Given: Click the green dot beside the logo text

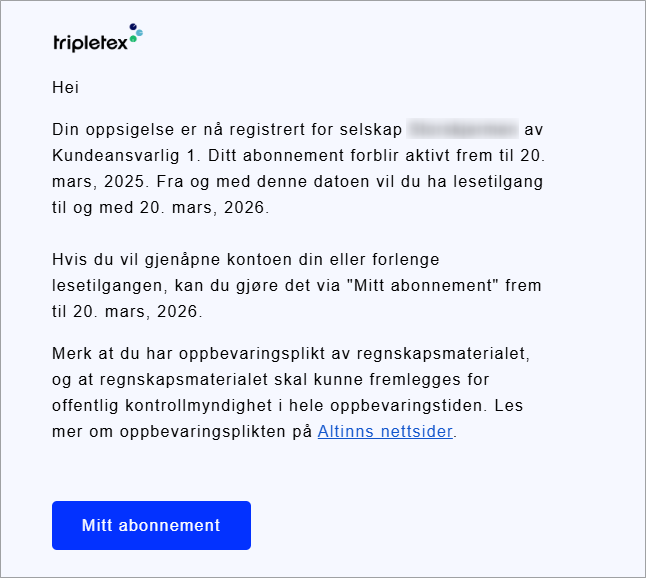Looking at the screenshot, I should pos(133,39).
